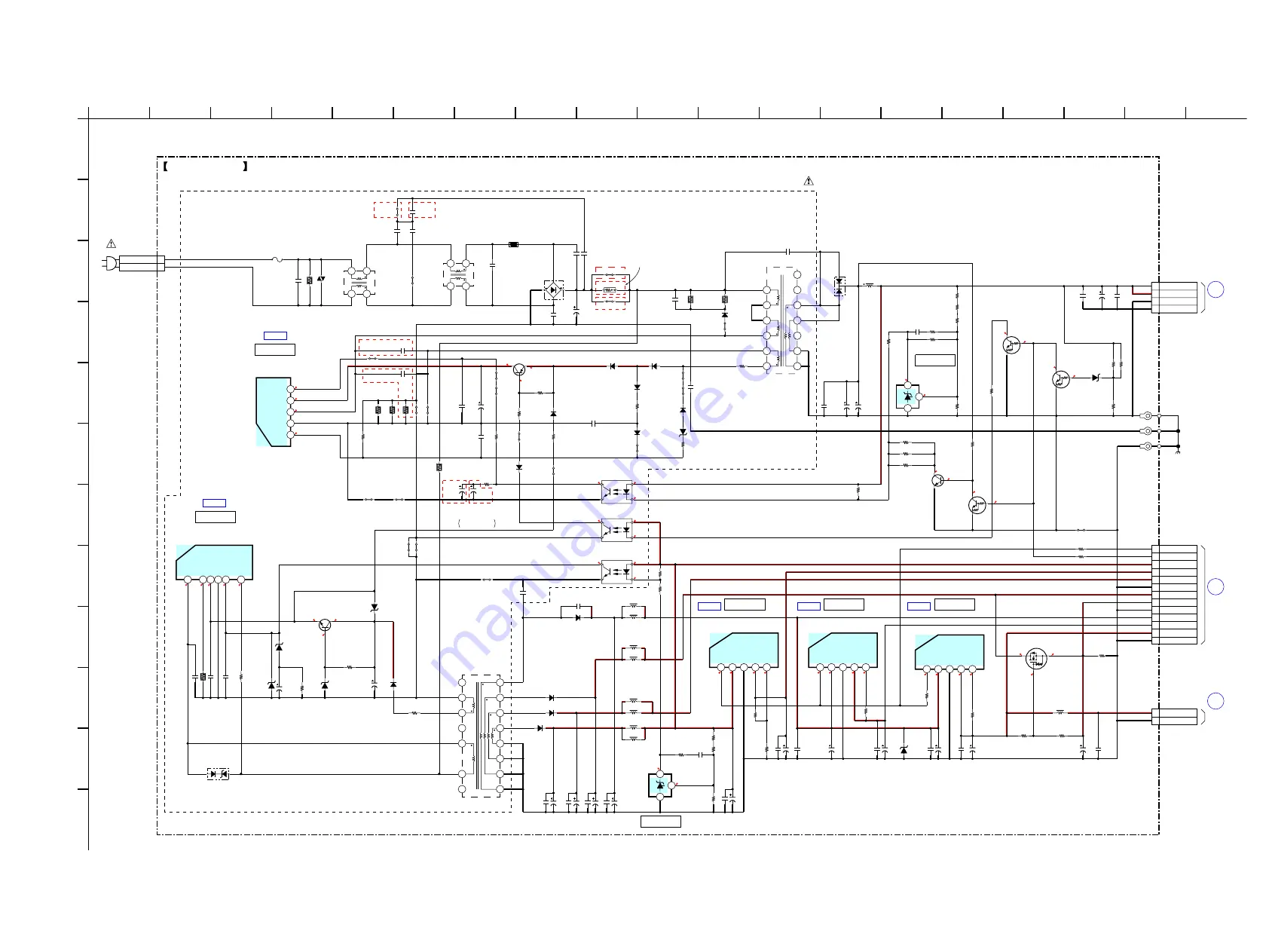This screenshot has height=952, width=1266.
Task: Select the bridge rectifier diamond symbol
Action: [x=554, y=289]
